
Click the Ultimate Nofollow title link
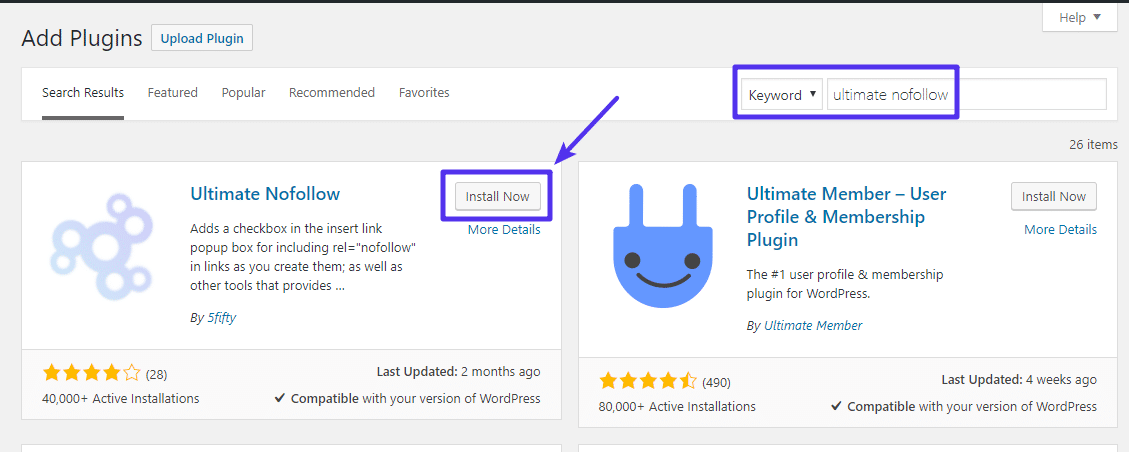click(x=265, y=194)
